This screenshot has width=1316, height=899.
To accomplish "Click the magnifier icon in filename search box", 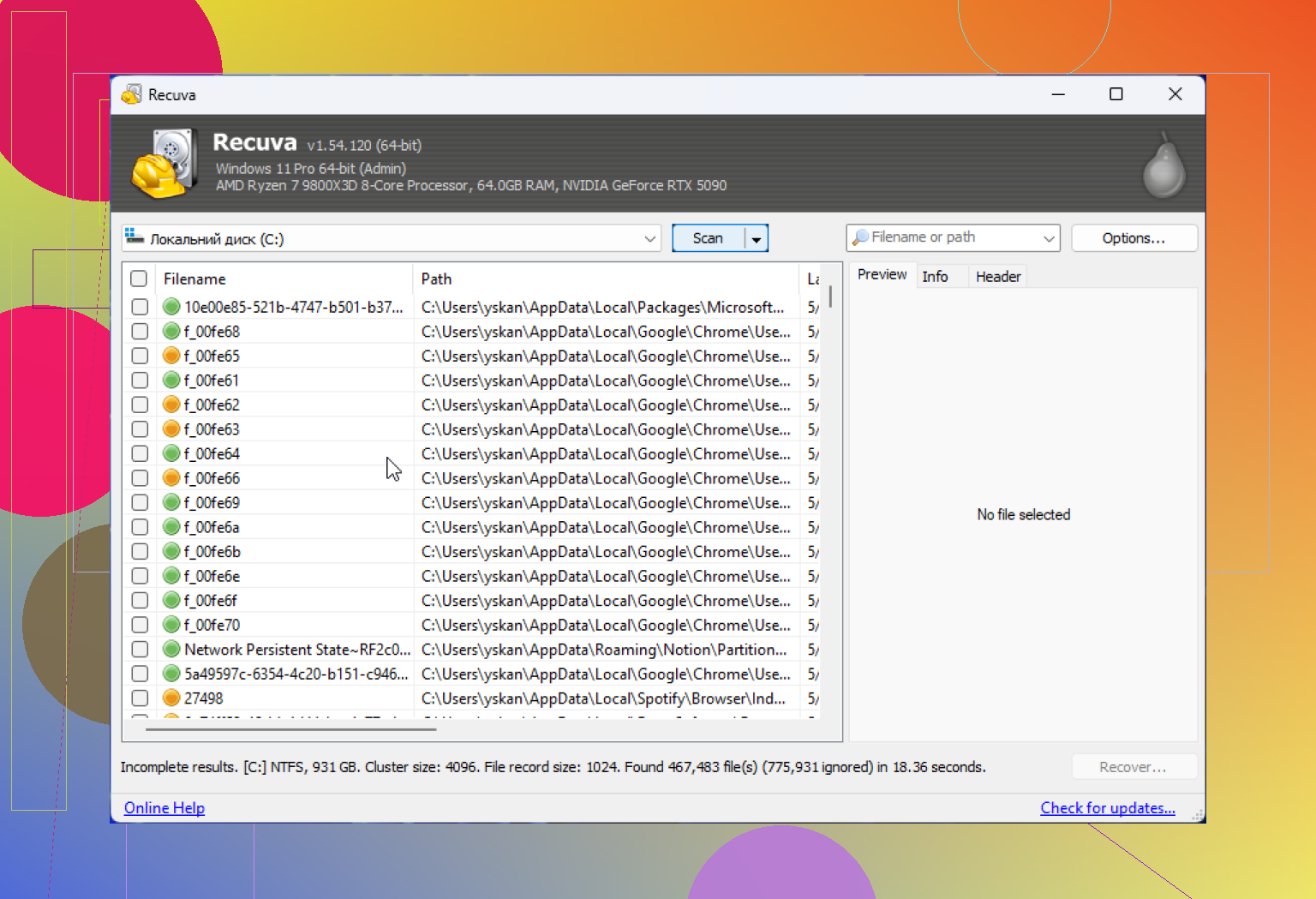I will coord(860,237).
